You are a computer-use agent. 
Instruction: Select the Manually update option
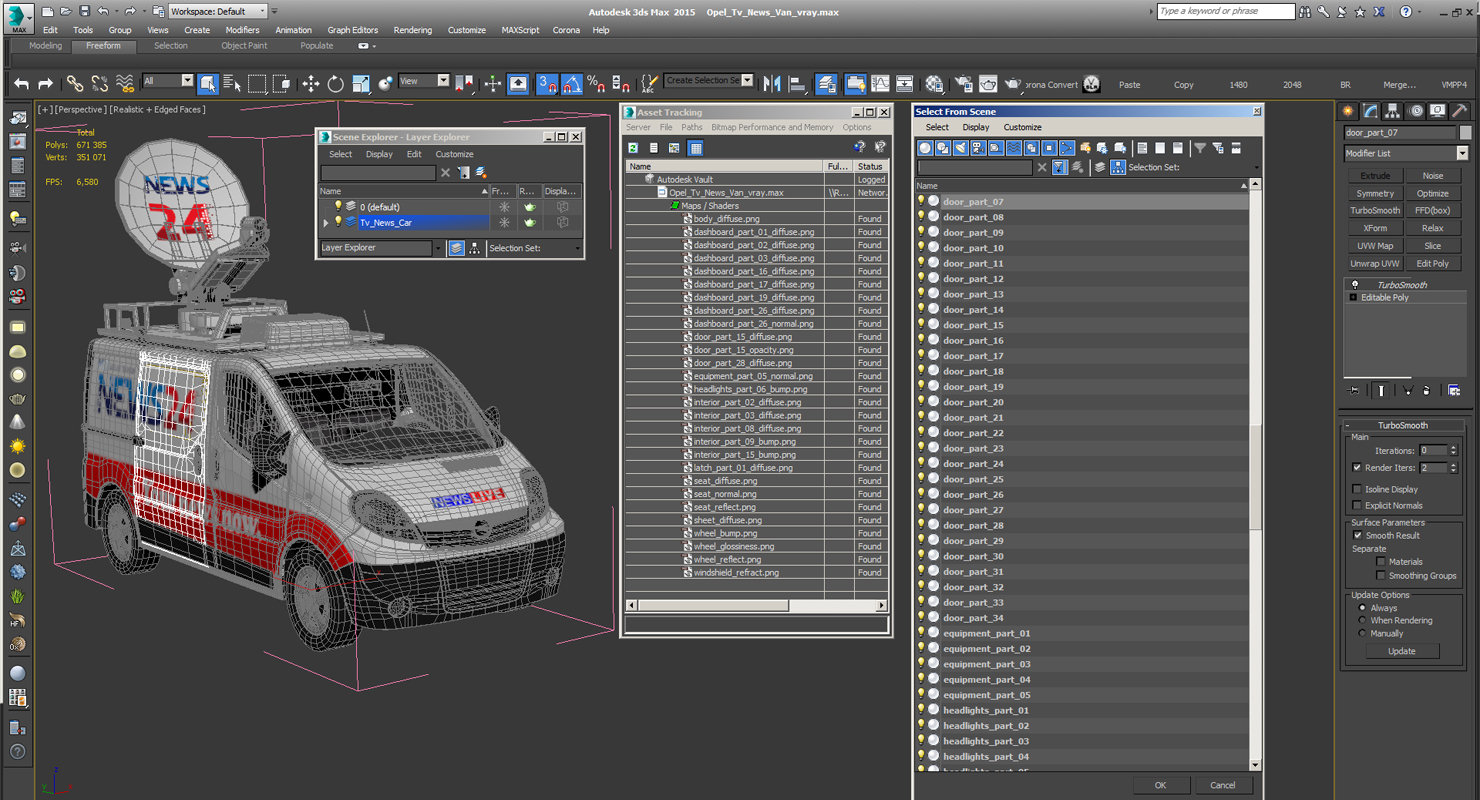[x=1362, y=633]
